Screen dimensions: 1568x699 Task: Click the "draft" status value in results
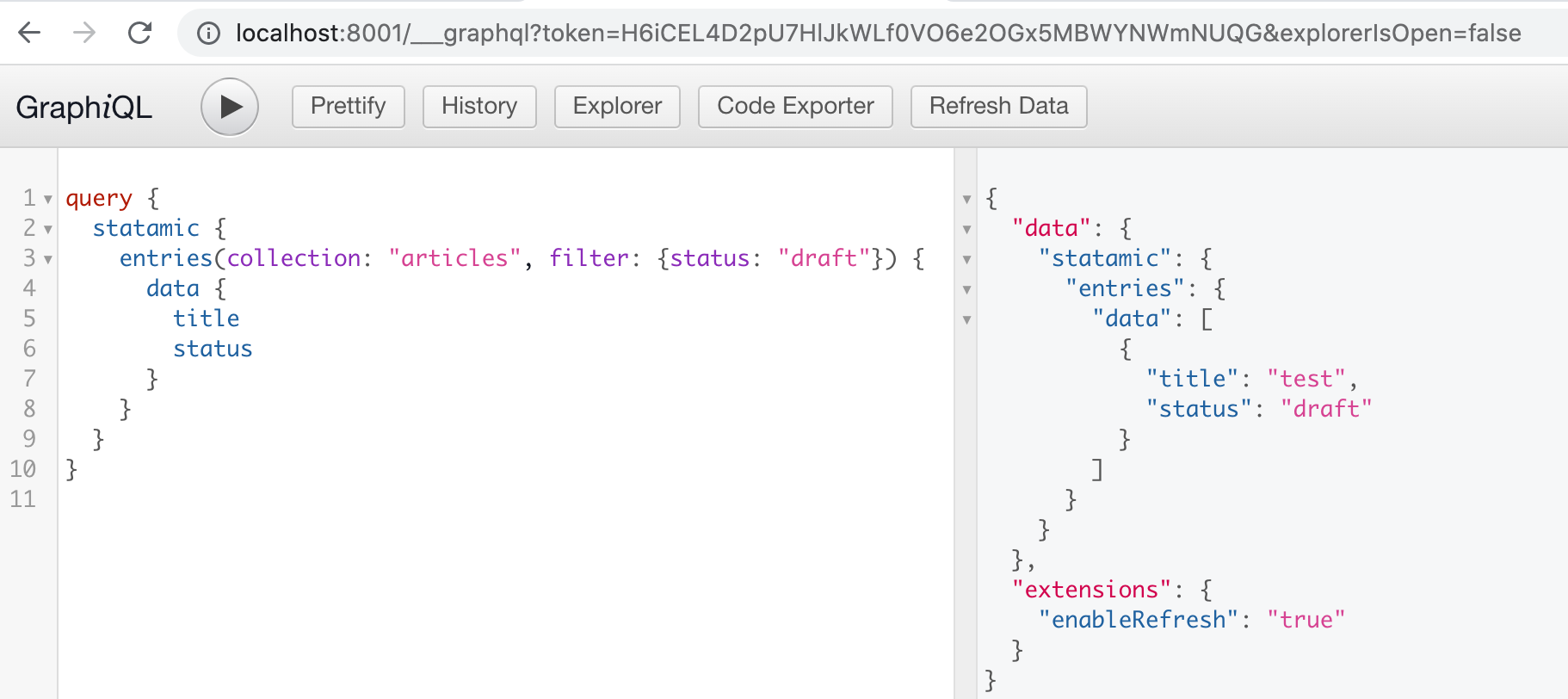[1326, 409]
